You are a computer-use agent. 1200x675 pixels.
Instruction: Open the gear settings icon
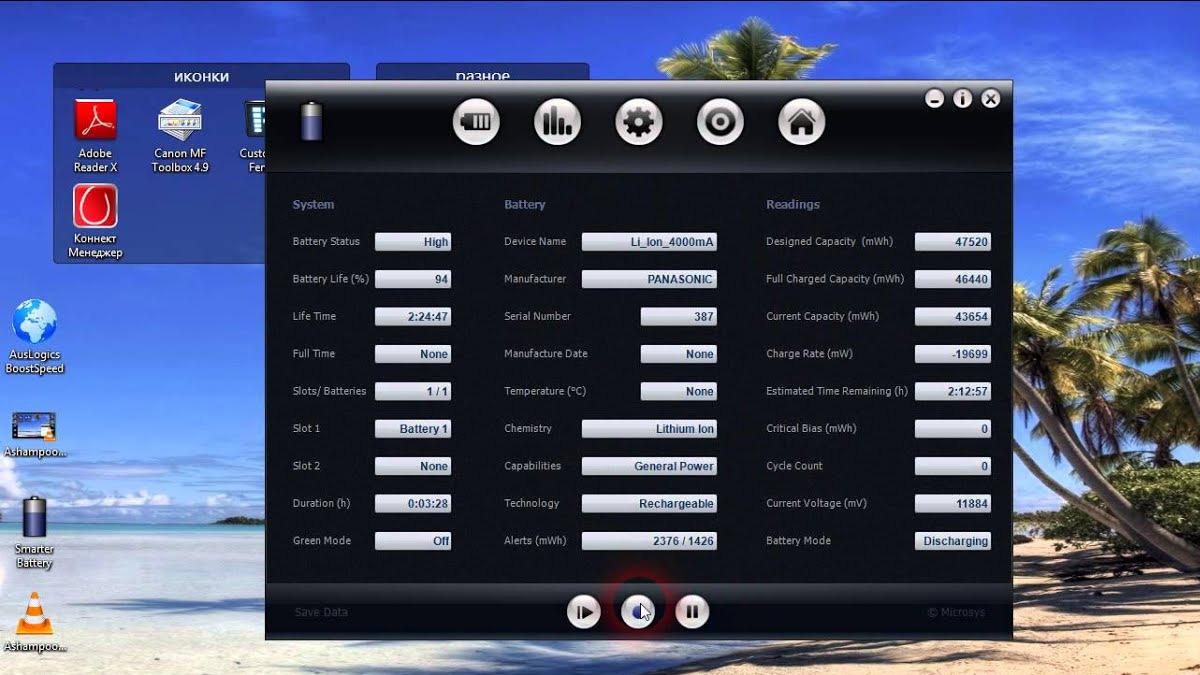tap(638, 122)
